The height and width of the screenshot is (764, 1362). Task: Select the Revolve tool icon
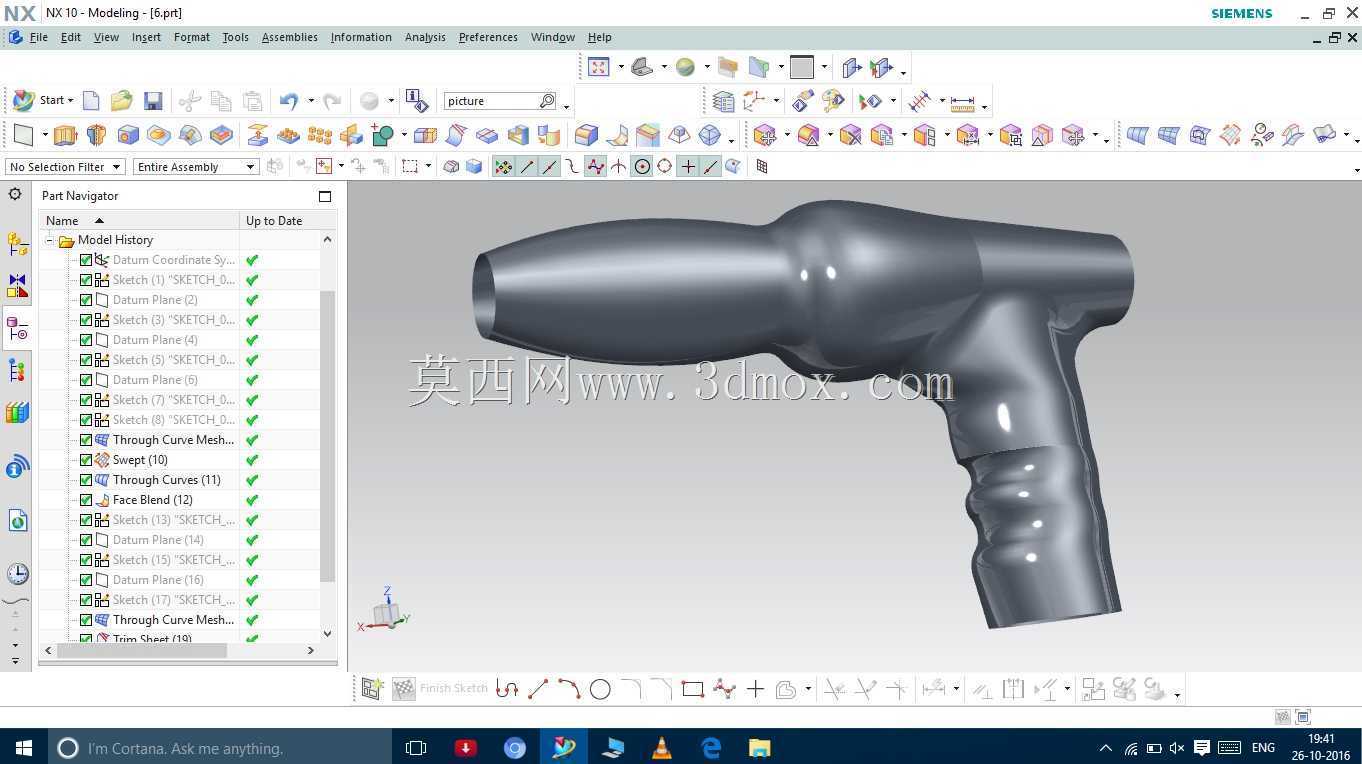point(97,135)
